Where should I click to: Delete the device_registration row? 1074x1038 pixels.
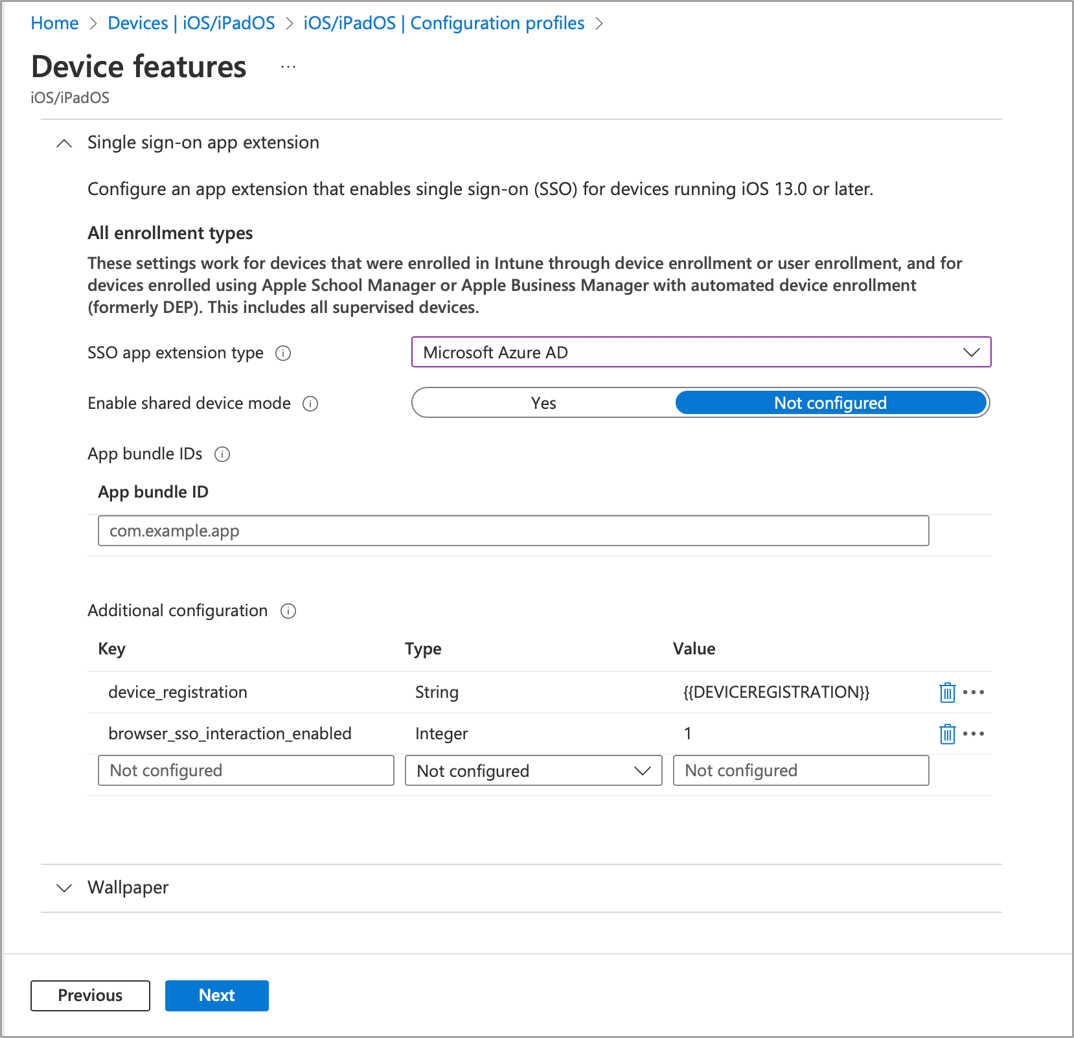pyautogui.click(x=947, y=691)
